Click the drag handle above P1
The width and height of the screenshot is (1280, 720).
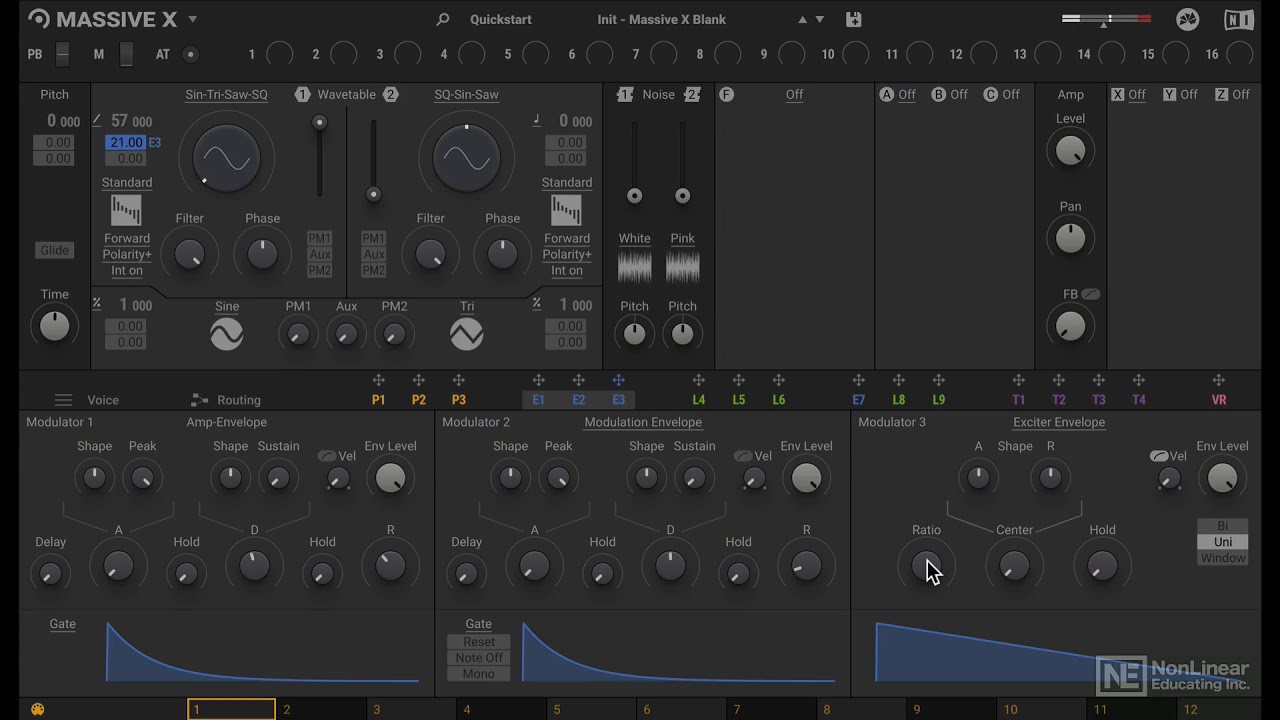click(x=379, y=380)
